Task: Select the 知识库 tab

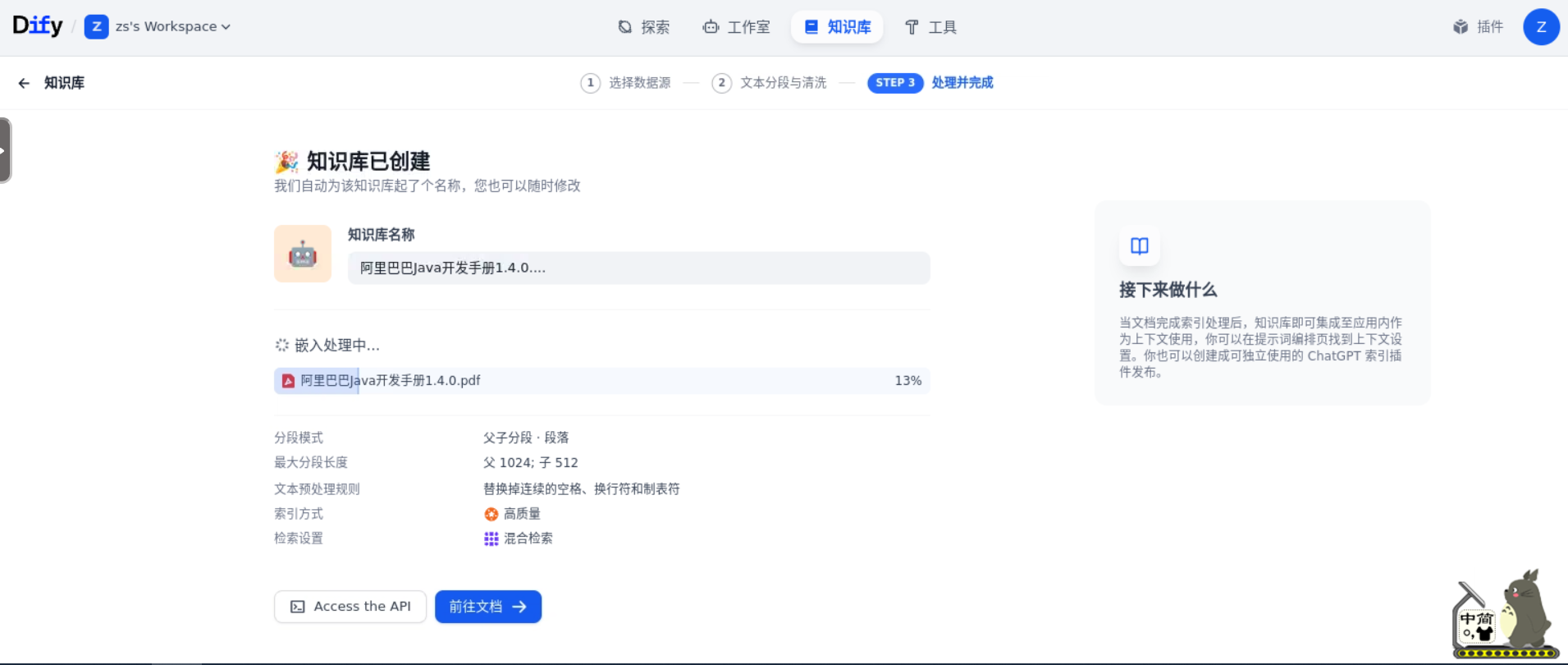Action: pos(837,27)
